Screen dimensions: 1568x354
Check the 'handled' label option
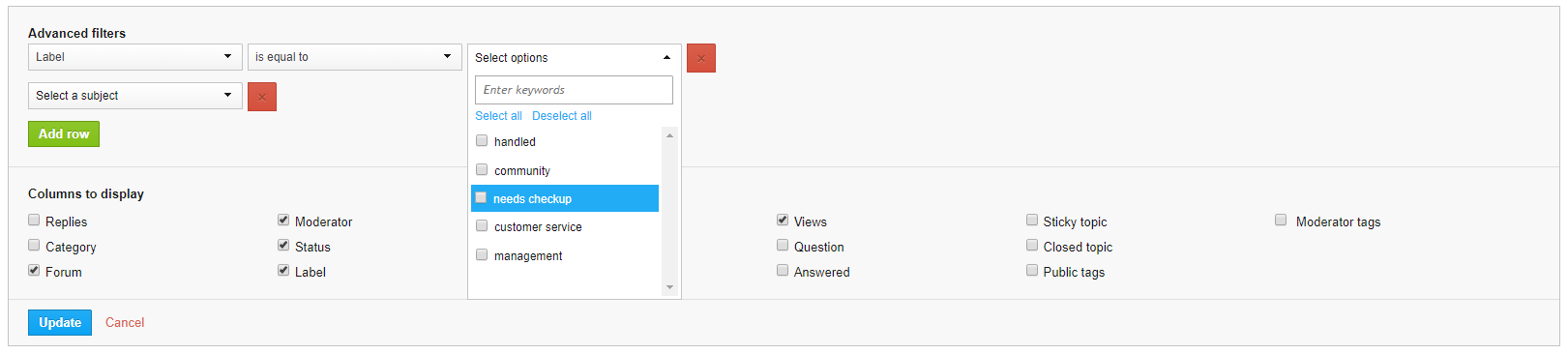482,141
